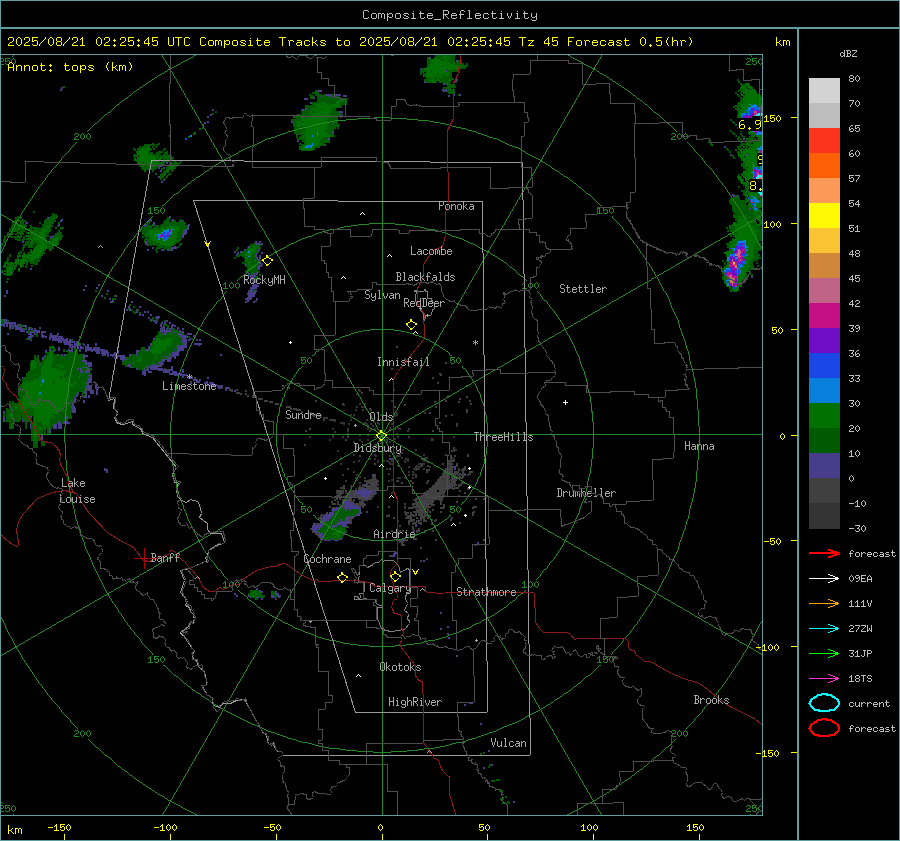Screen dimensions: 900x841
Task: Pick the light gray 80 dBZ swatch
Action: click(824, 91)
